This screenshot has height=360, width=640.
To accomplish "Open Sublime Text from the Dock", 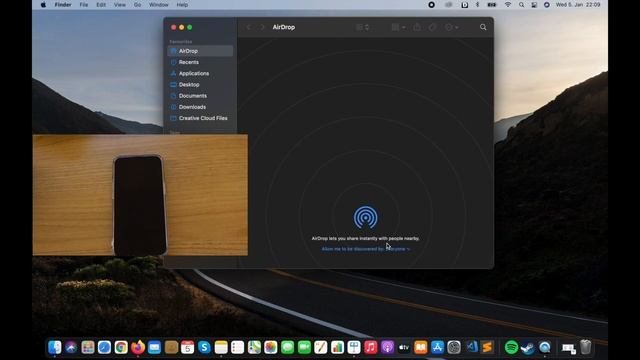I will (x=487, y=347).
